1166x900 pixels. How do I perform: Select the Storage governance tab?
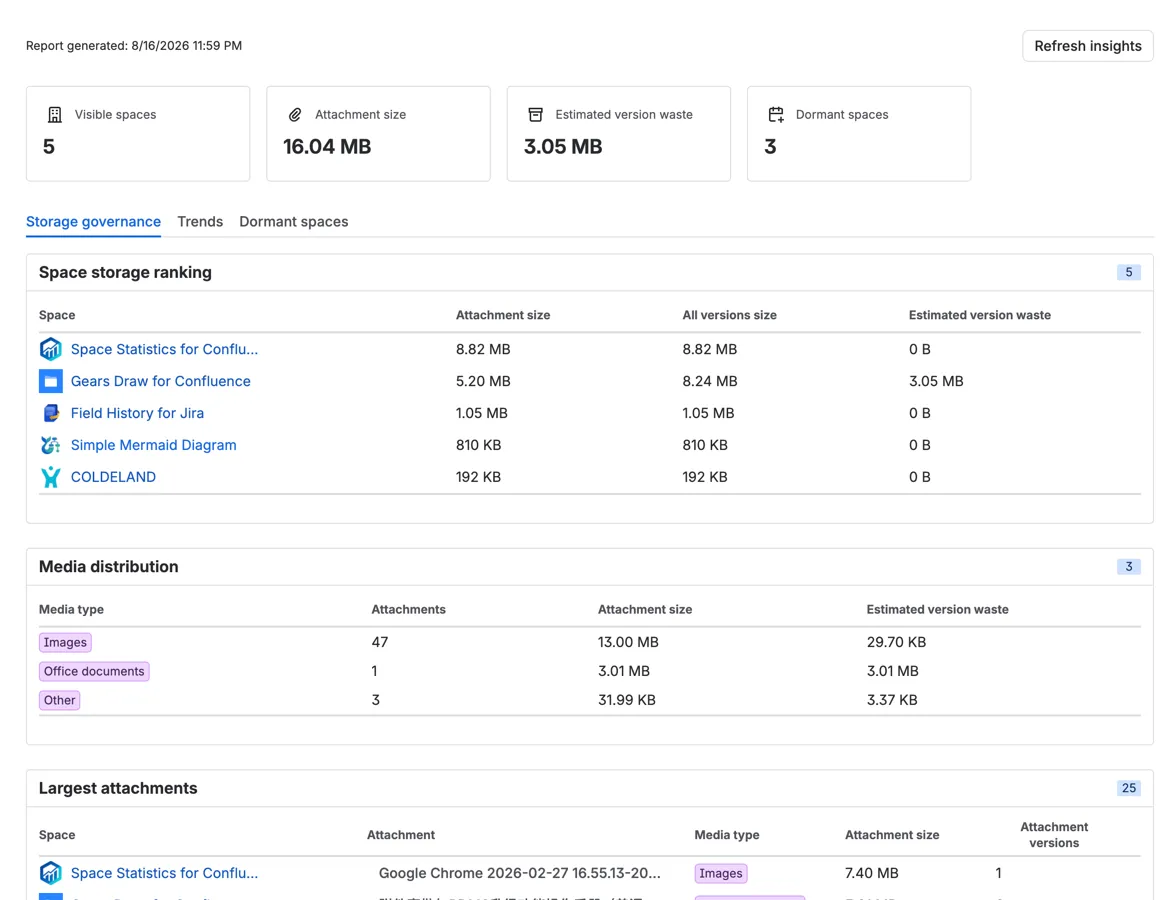[94, 222]
